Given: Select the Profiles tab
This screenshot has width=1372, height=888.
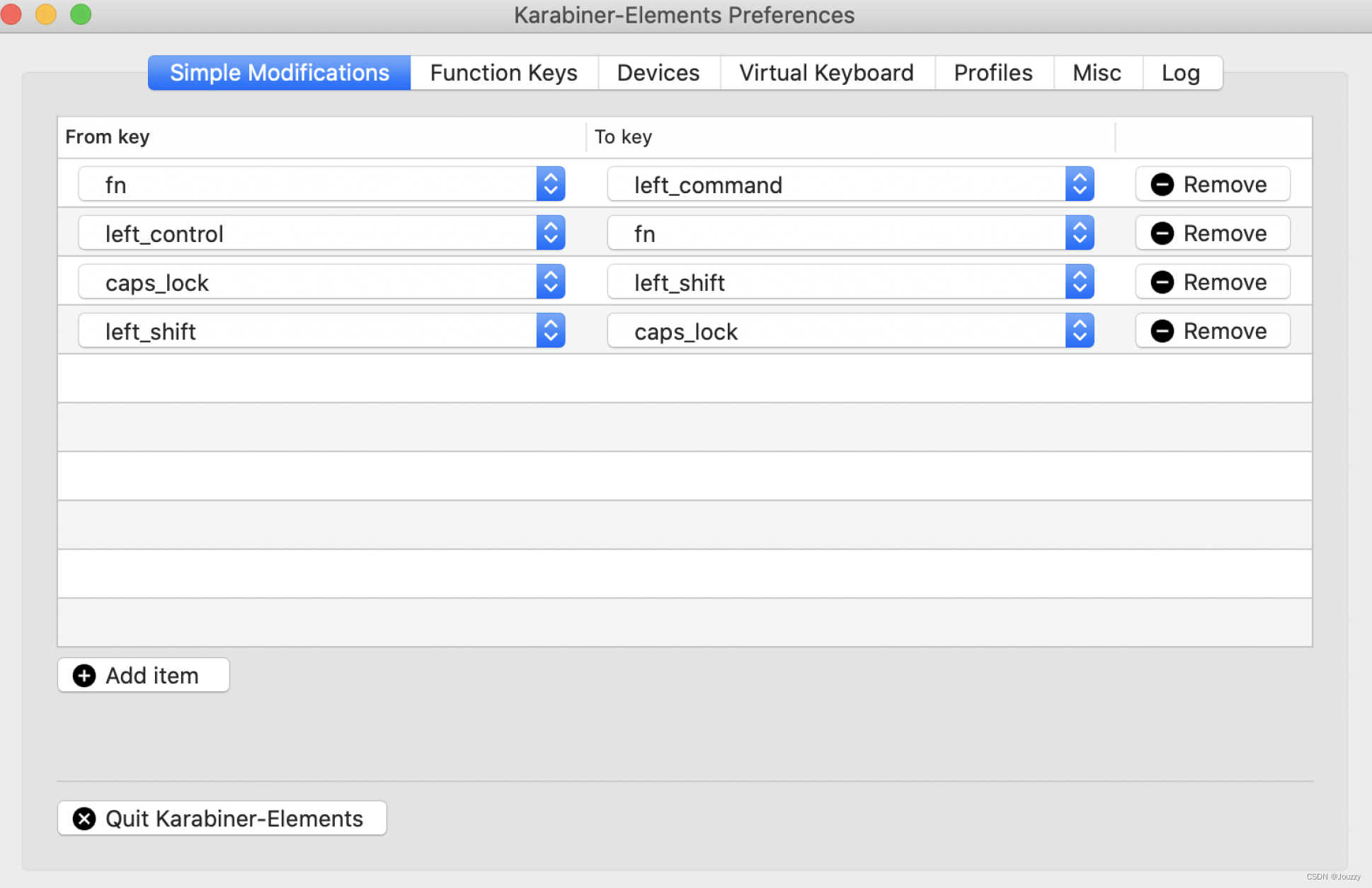Looking at the screenshot, I should point(993,73).
